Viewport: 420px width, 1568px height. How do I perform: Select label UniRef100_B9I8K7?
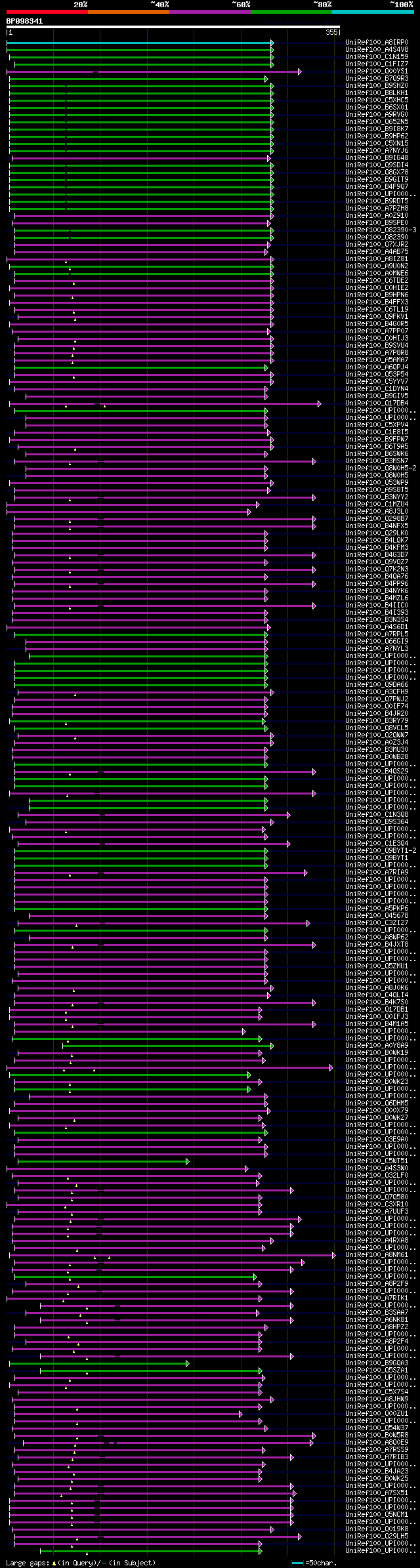[377, 129]
